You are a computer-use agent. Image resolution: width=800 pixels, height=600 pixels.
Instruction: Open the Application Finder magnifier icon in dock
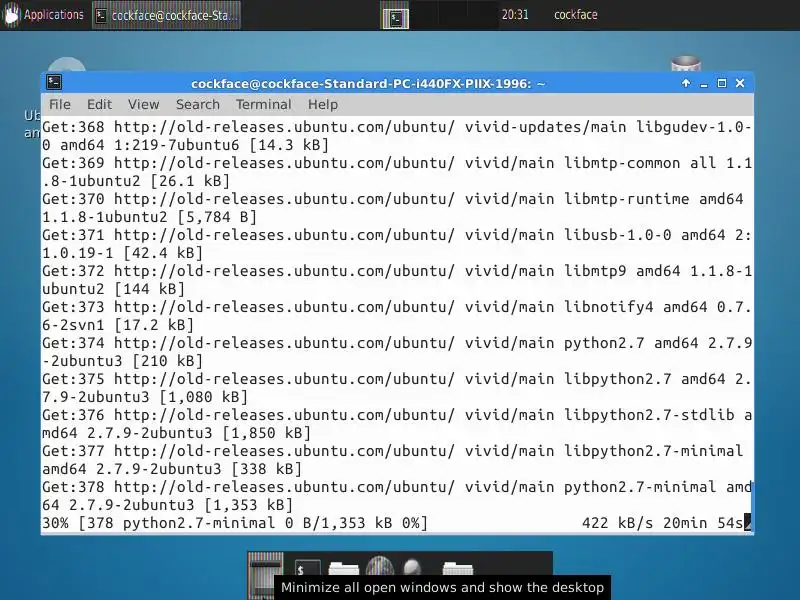point(412,568)
